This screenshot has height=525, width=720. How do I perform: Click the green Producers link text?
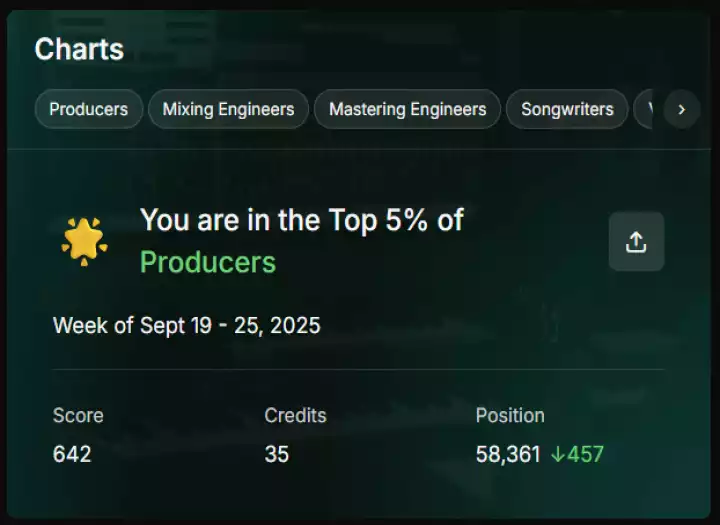click(x=208, y=262)
